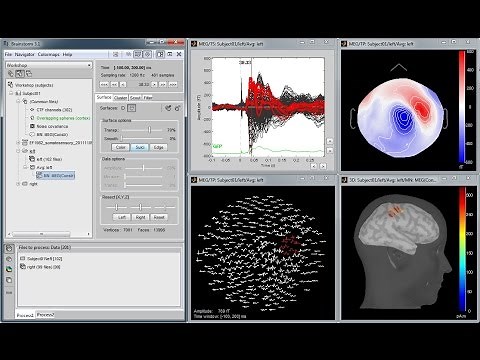Open the File menu
Viewport: 480px width, 360px height.
pos(8,54)
